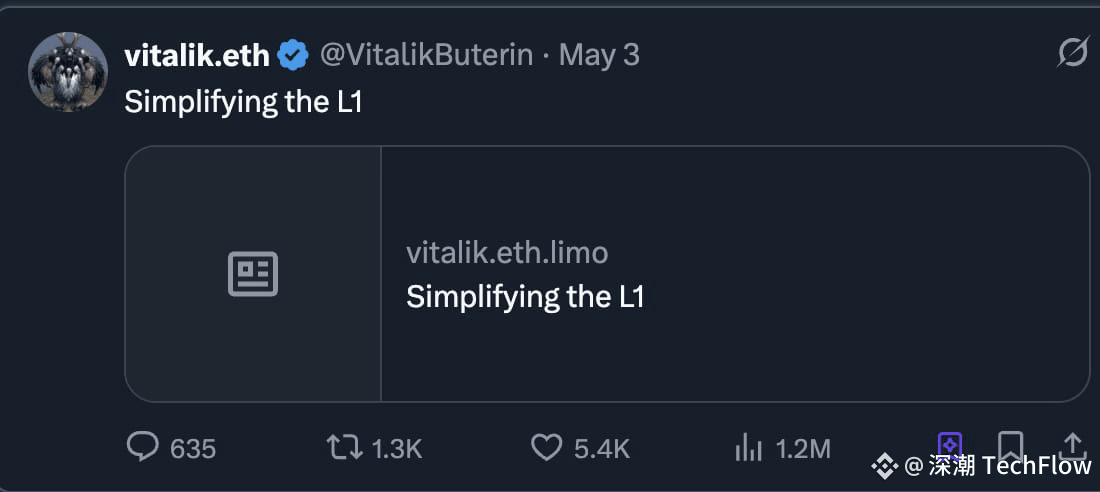Click the vitalik.eth display name
This screenshot has height=492, width=1100.
[x=197, y=55]
